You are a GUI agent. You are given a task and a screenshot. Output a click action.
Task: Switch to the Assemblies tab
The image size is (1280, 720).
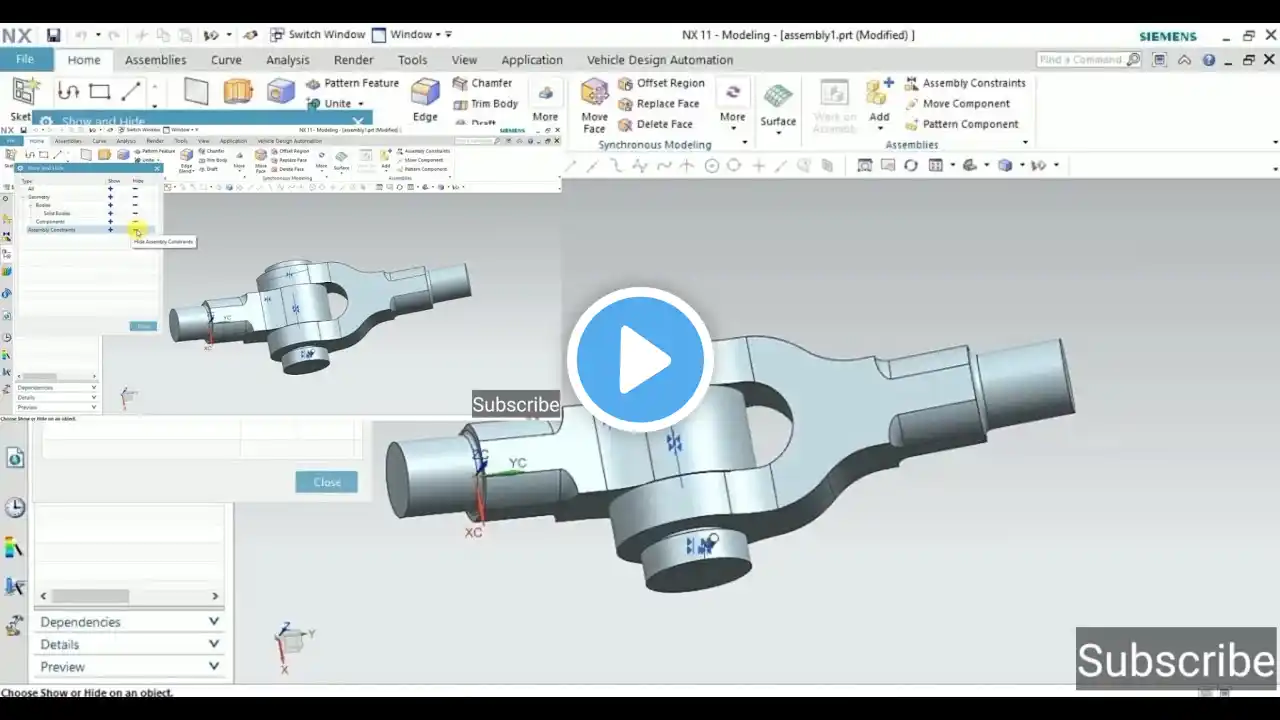pos(155,60)
